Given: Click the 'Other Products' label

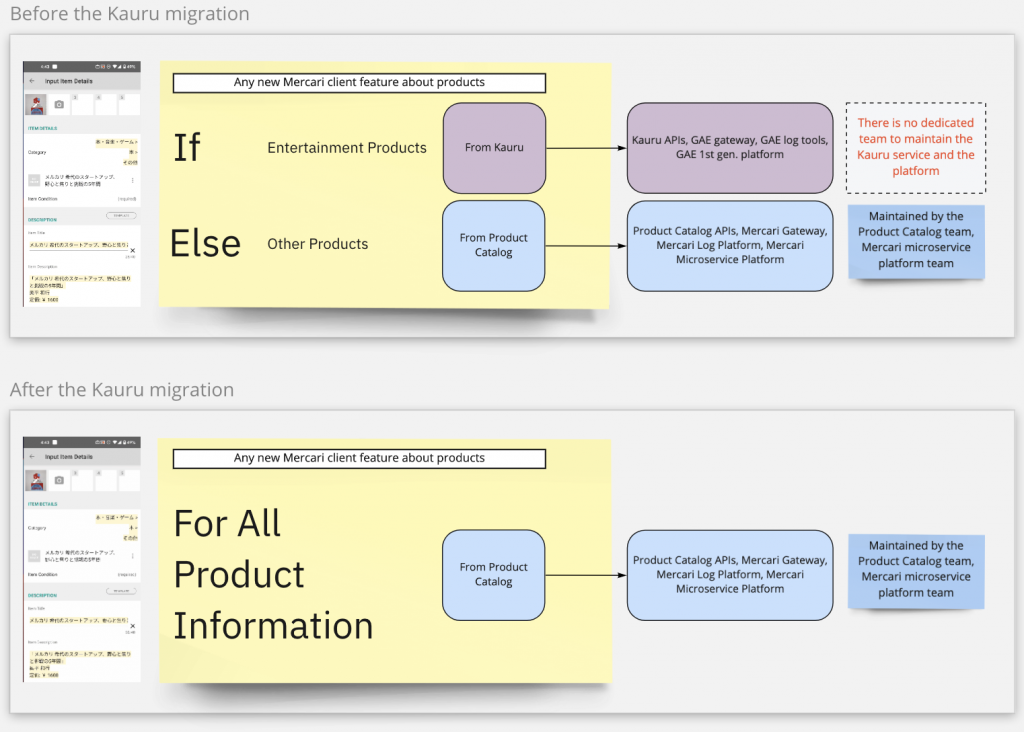Looking at the screenshot, I should point(317,244).
